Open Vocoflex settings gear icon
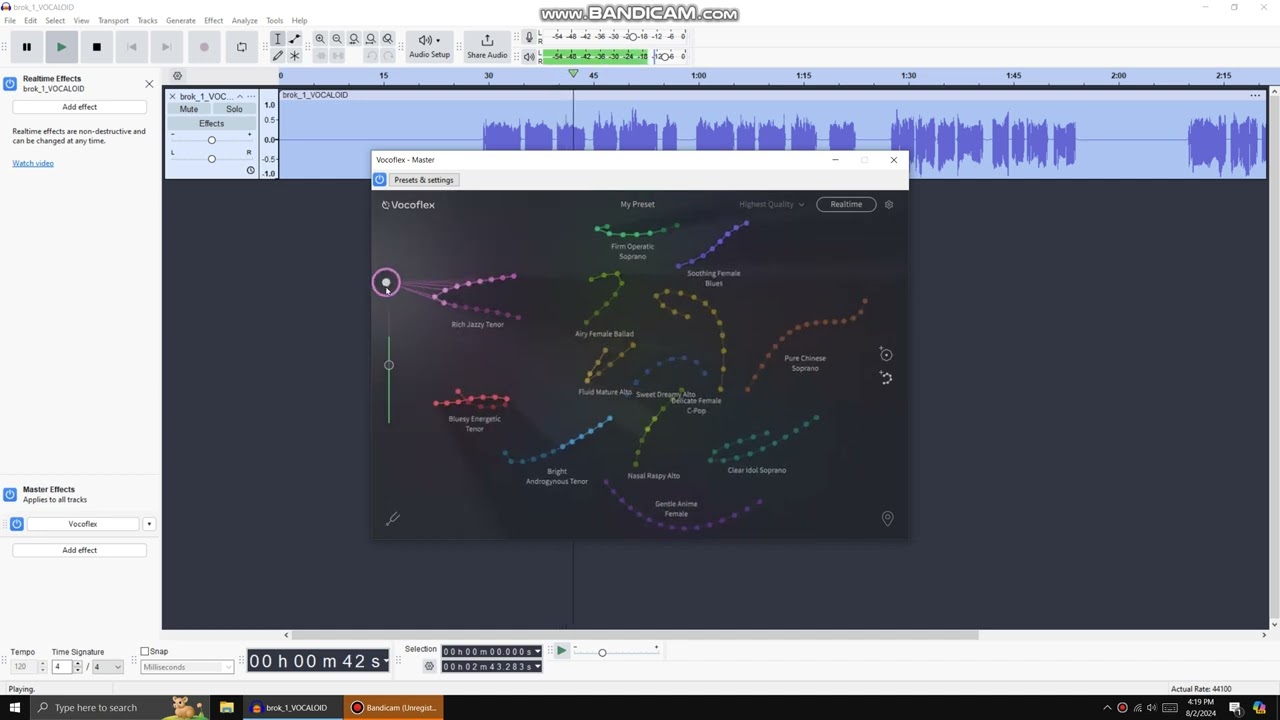Image resolution: width=1280 pixels, height=720 pixels. coord(889,204)
